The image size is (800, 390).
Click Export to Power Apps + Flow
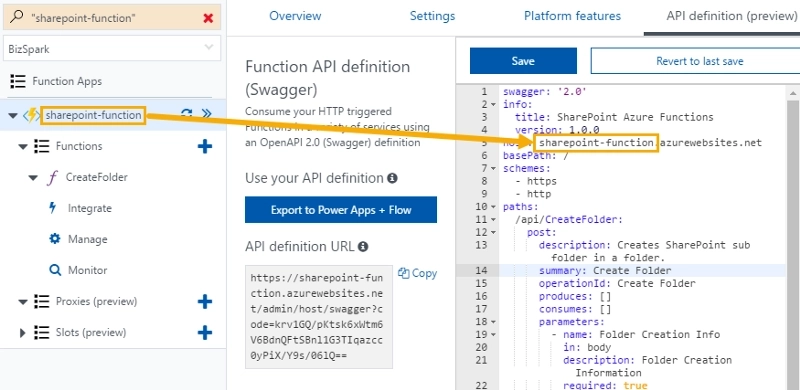(x=341, y=210)
